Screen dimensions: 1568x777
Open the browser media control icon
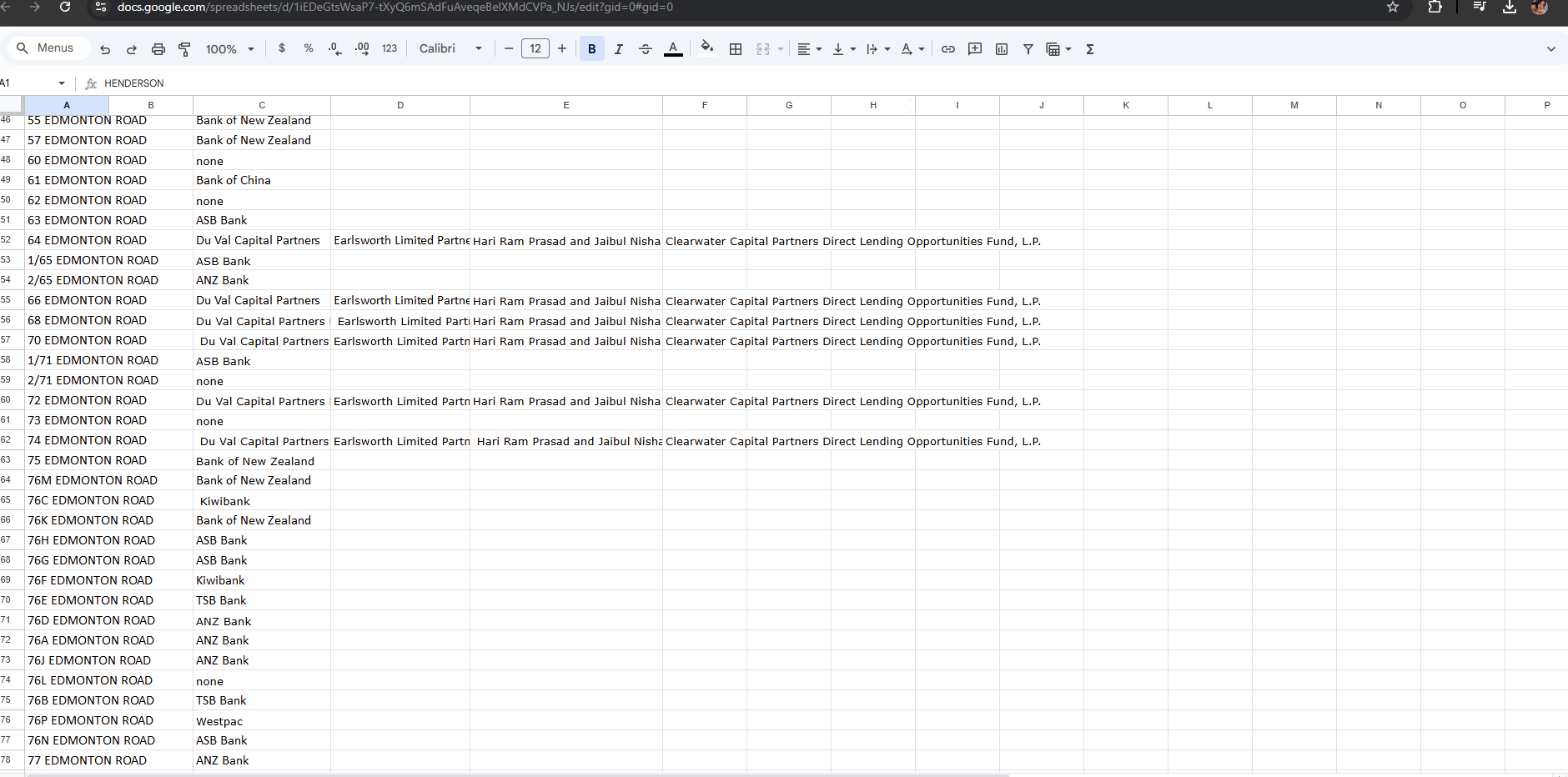point(1480,7)
